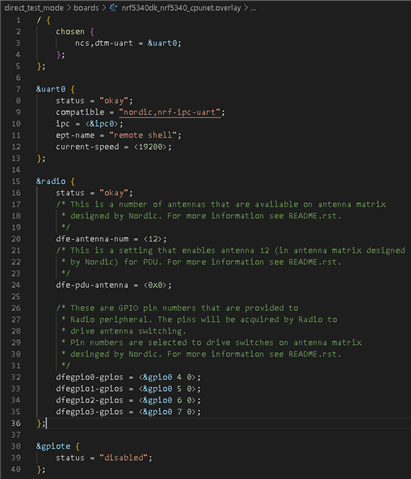411x479 pixels.
Task: Open the direct_test_mode breadcrumb folder
Action: click(x=34, y=8)
